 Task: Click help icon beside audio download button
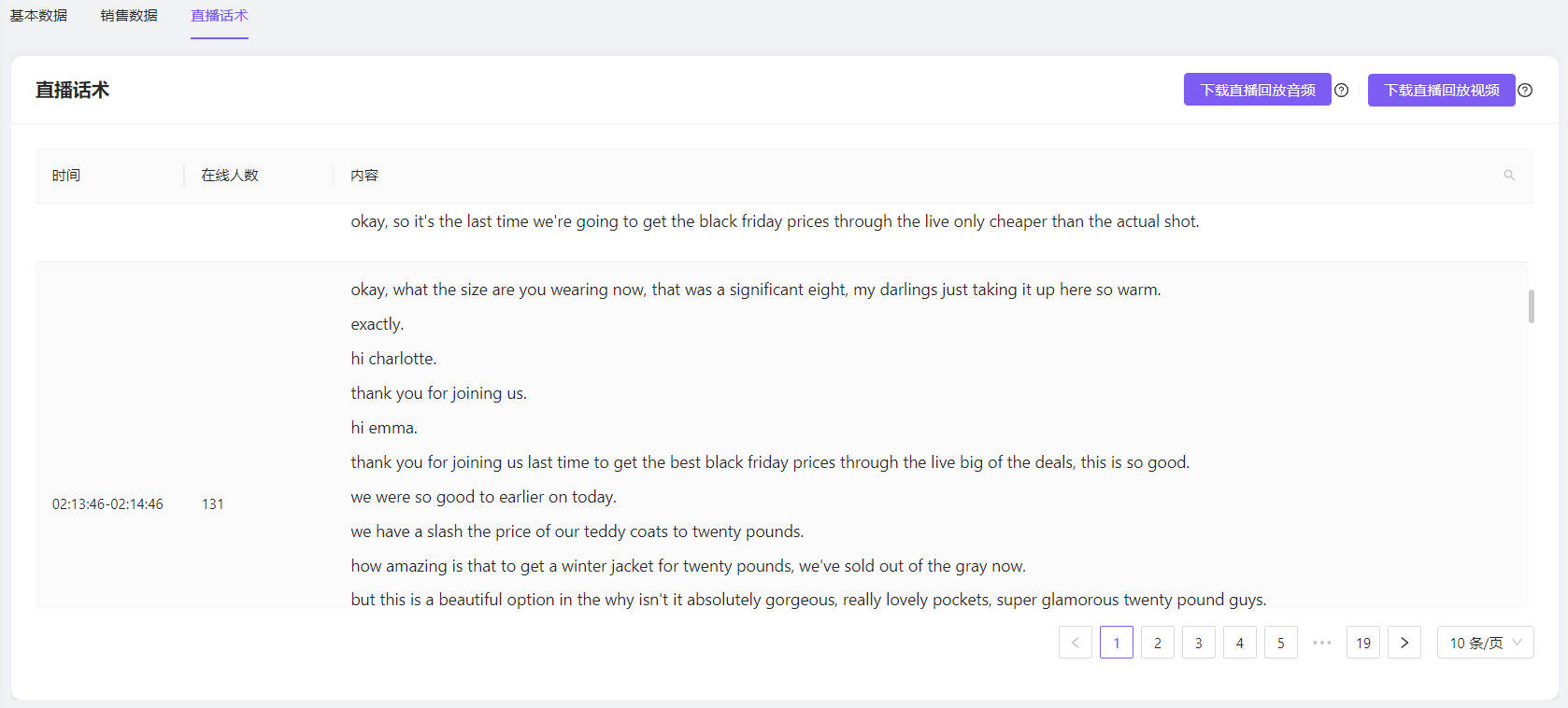click(1342, 91)
